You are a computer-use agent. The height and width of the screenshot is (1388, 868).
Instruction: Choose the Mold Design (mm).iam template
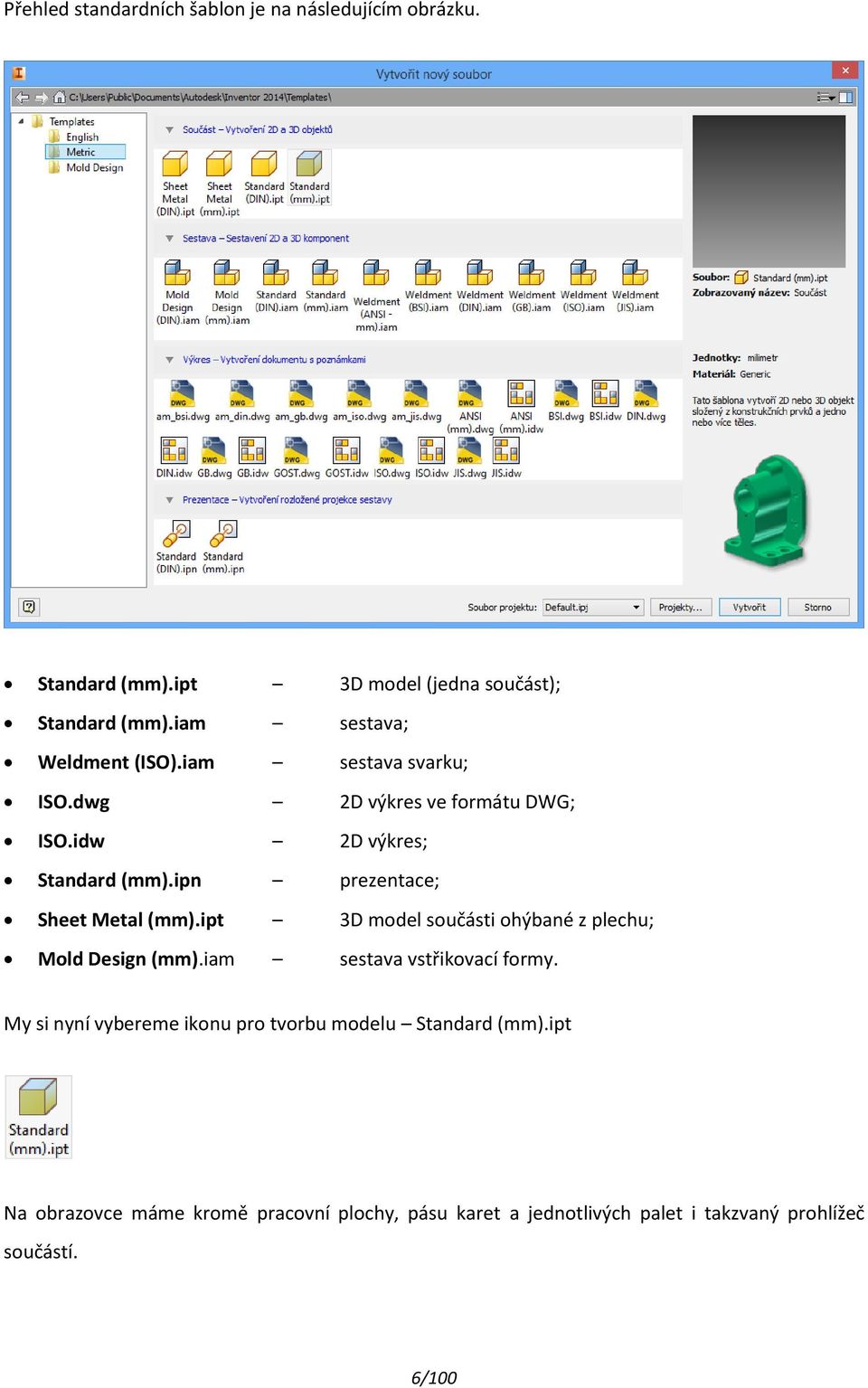coord(227,293)
